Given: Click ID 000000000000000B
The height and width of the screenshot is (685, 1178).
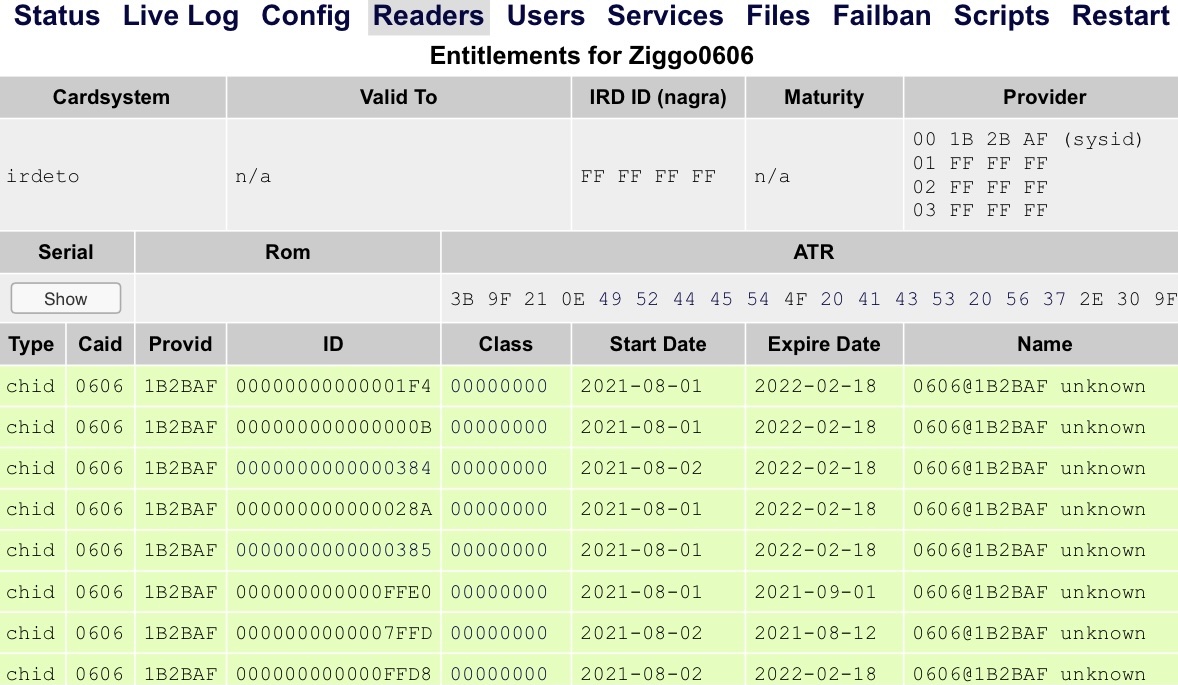Looking at the screenshot, I should 334,427.
